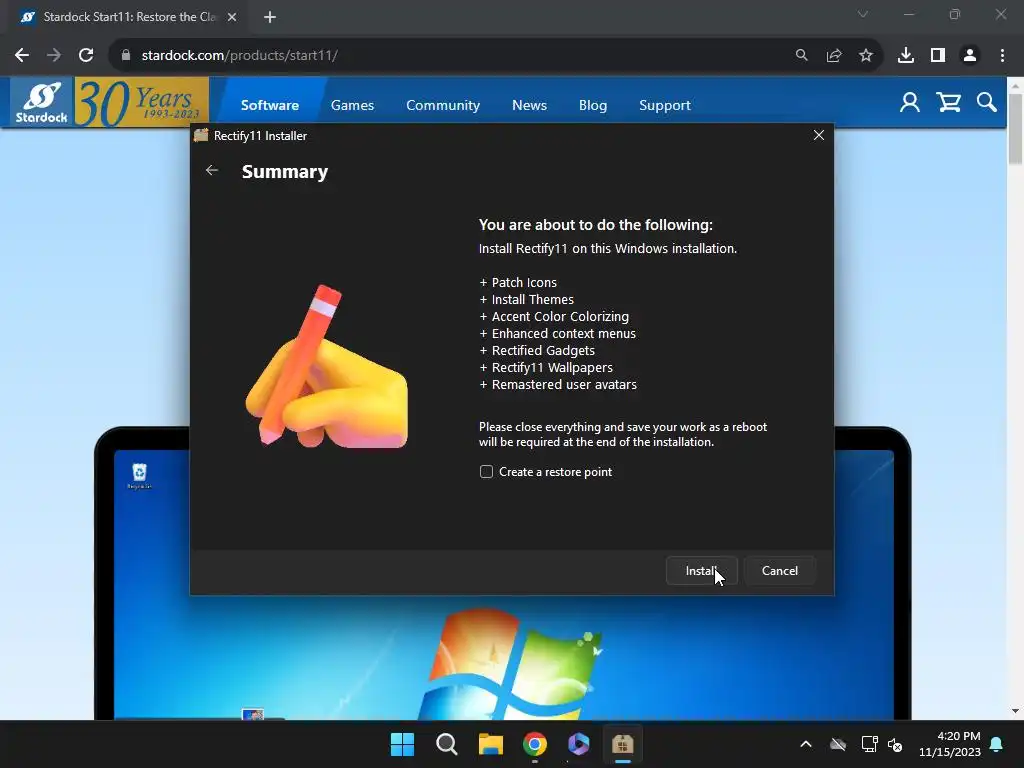Open the Games menu on Stardock site
Screen dimensions: 1024x768
click(352, 105)
